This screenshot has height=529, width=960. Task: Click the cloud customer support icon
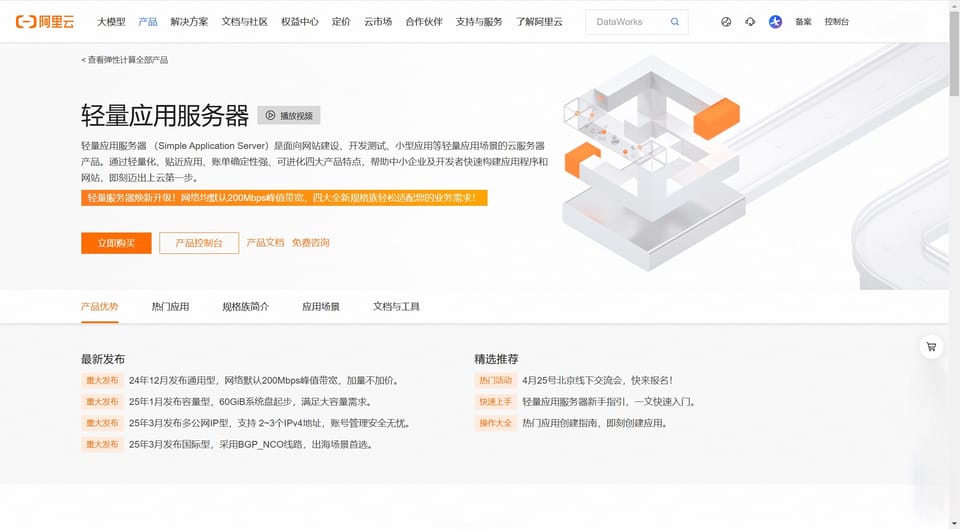click(x=750, y=21)
